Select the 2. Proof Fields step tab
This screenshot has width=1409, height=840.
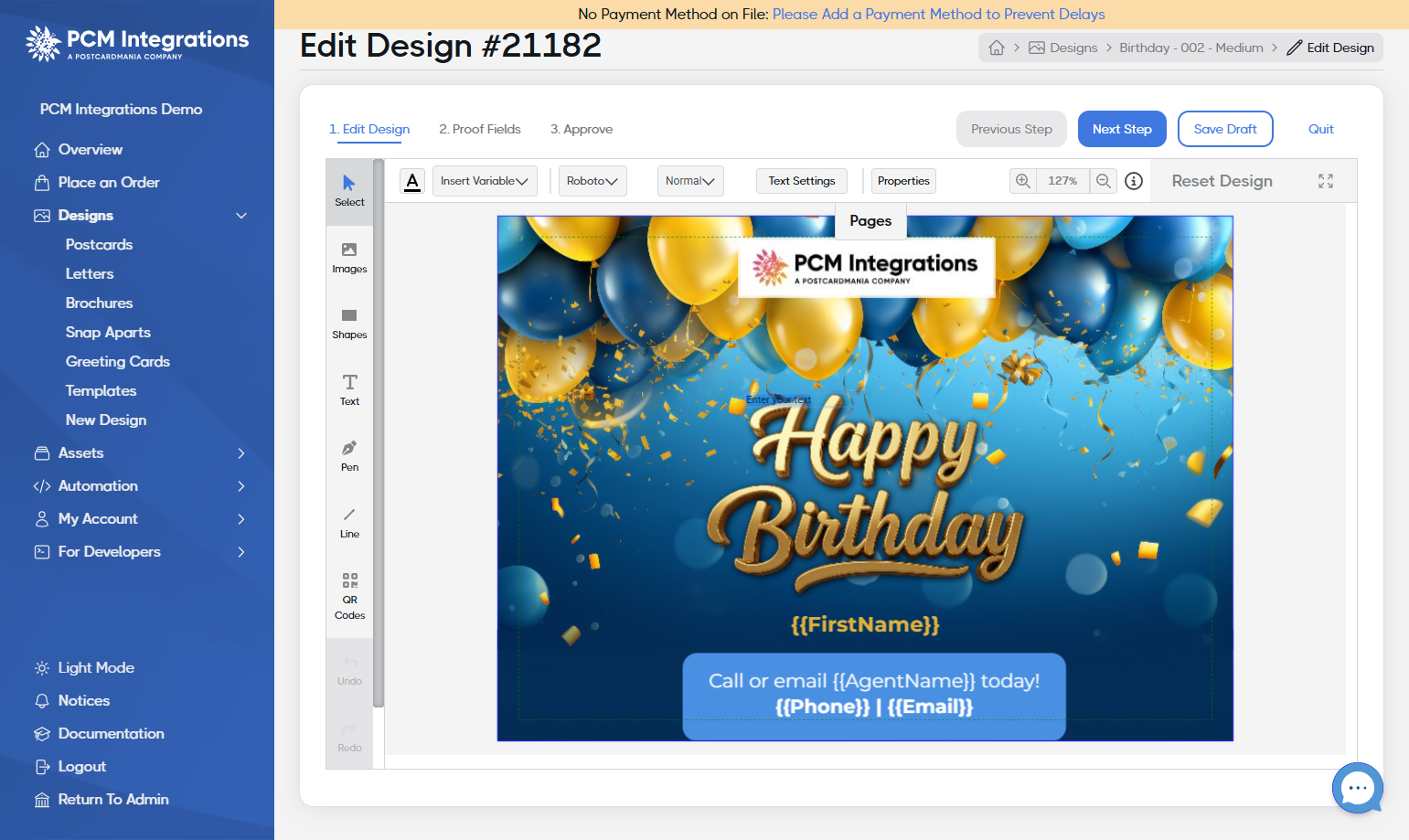coord(480,129)
